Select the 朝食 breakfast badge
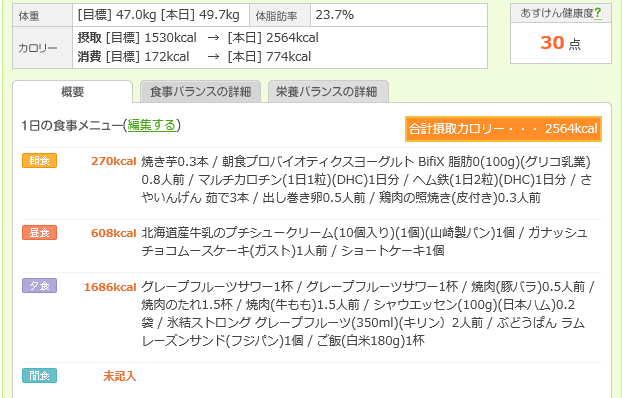Image resolution: width=622 pixels, height=398 pixels. (x=40, y=160)
